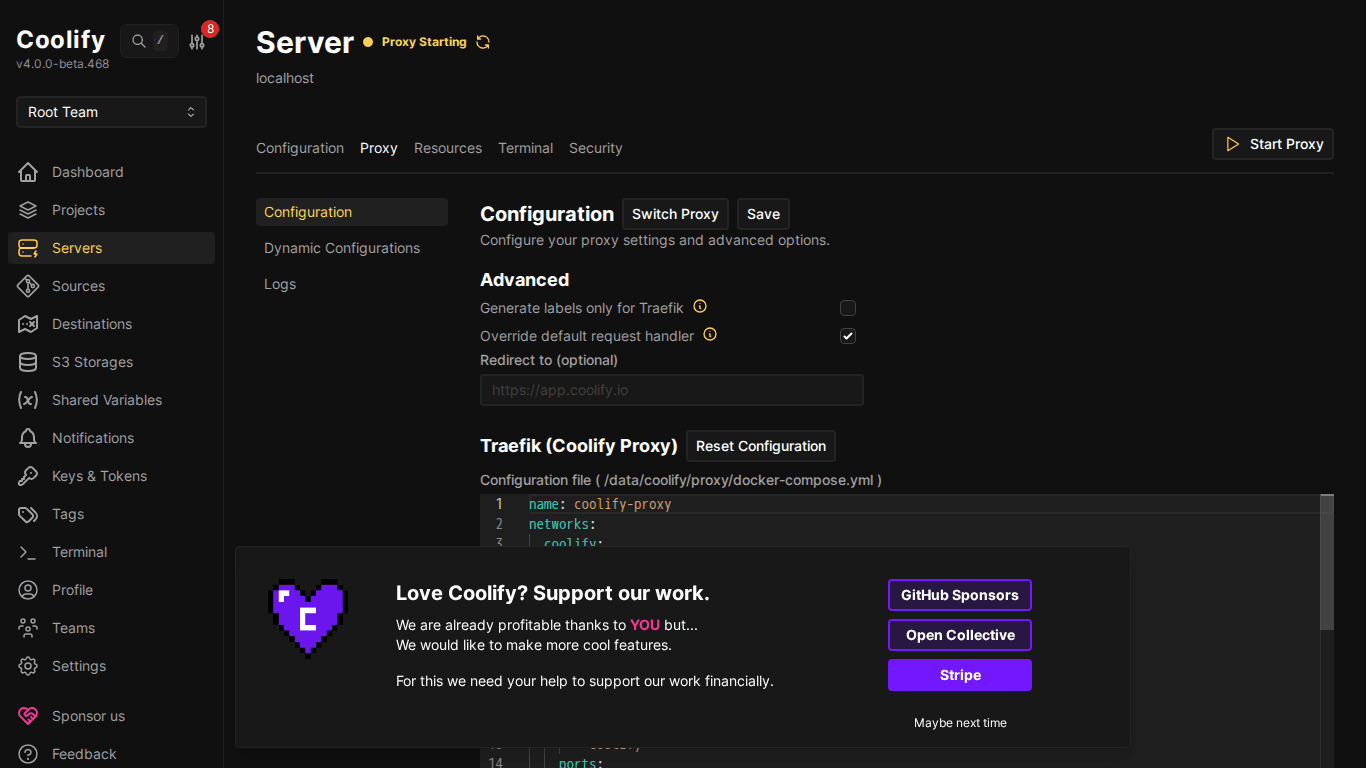This screenshot has height=768, width=1366.
Task: Open the Security tab
Action: (595, 148)
